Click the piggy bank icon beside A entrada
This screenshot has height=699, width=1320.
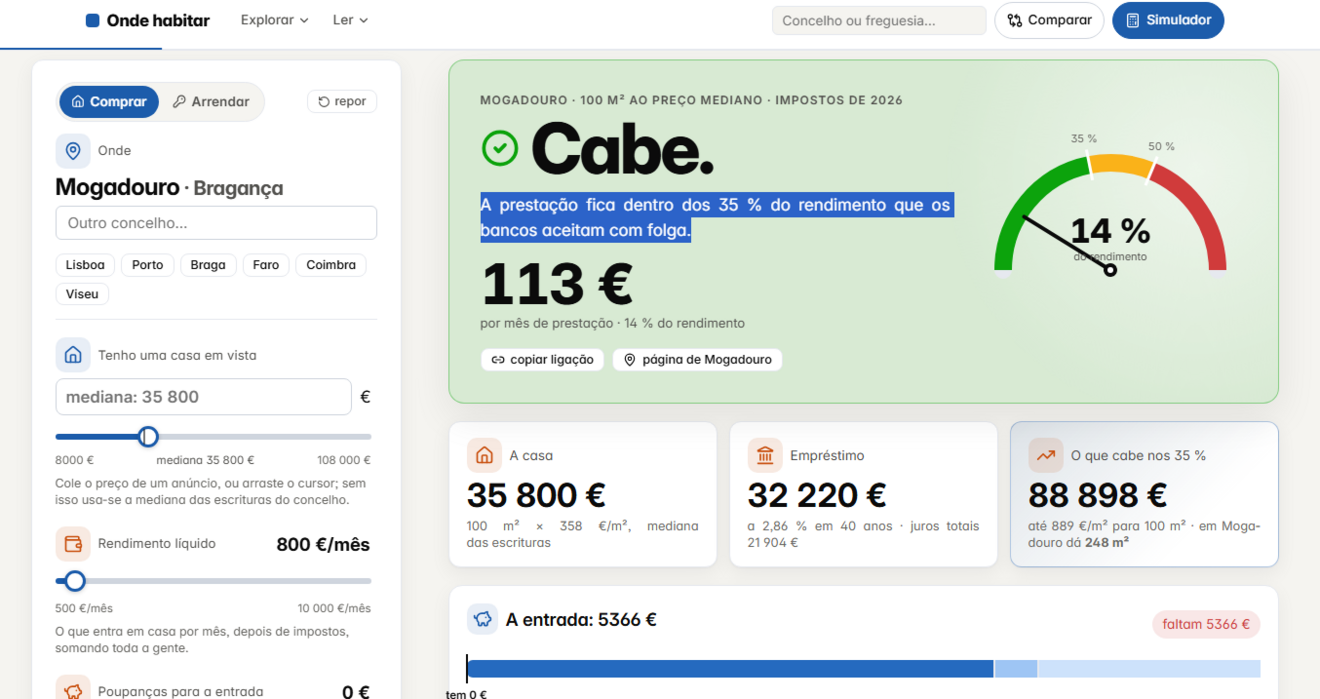[x=483, y=619]
